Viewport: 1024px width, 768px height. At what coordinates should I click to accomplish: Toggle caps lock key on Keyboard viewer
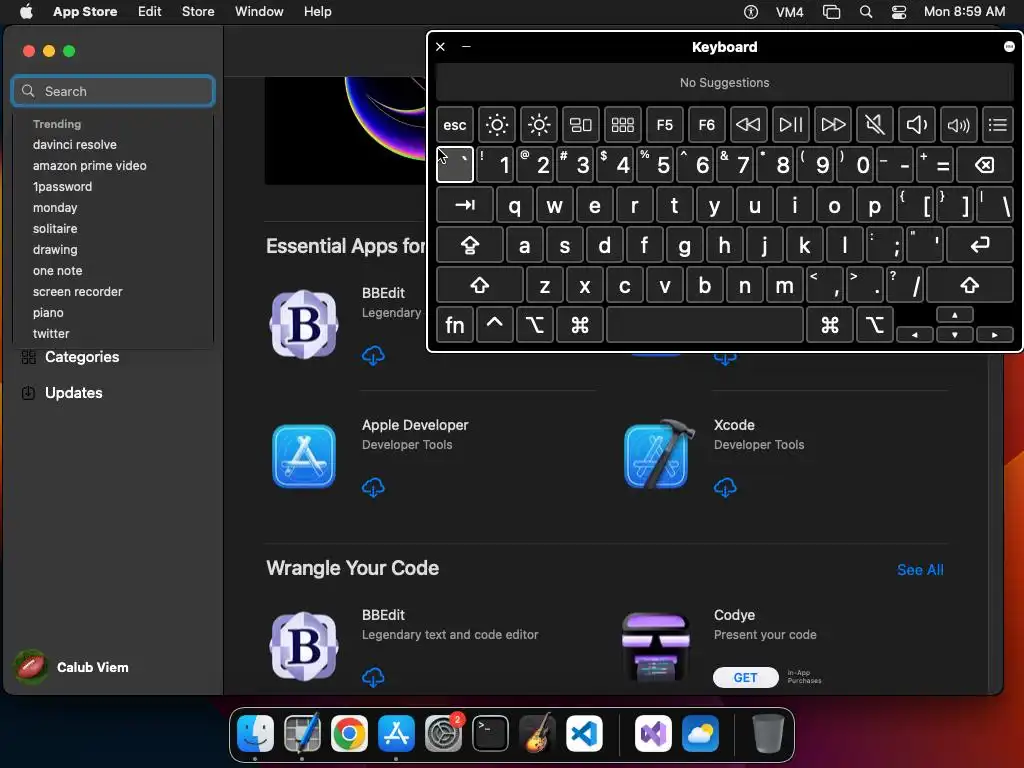coord(470,245)
